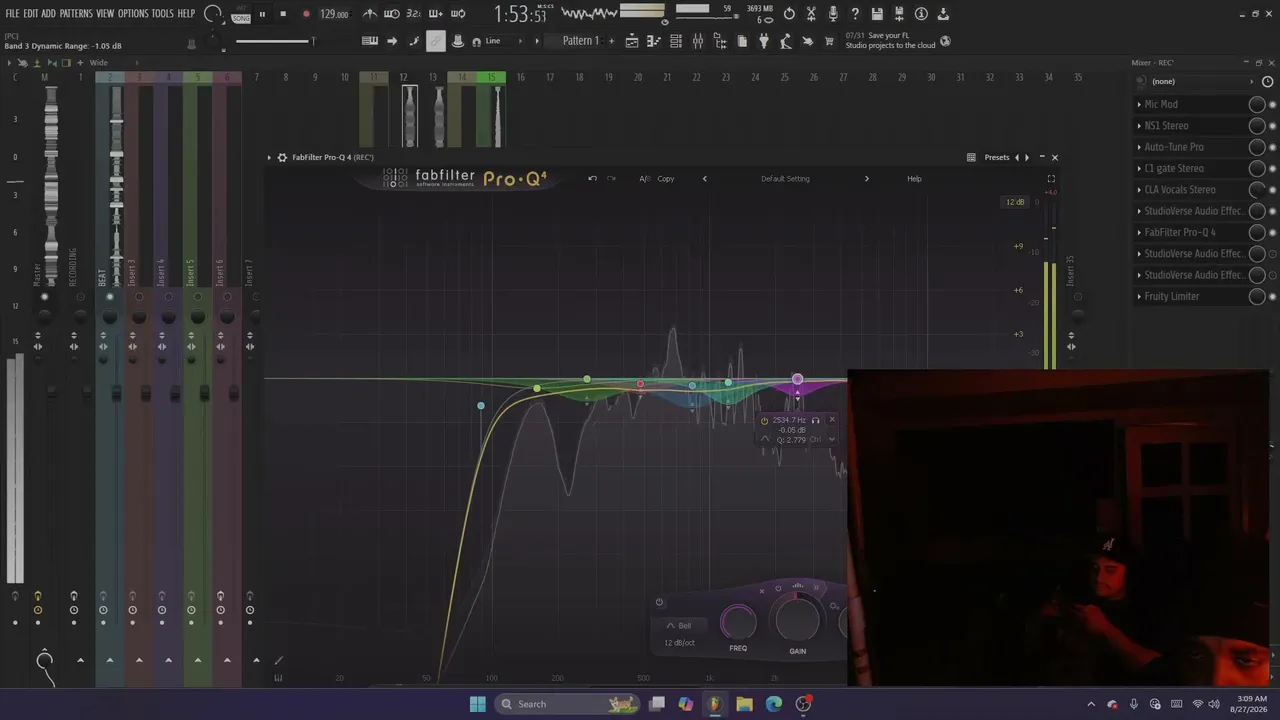Click the cut scissors icon
Screen dimensions: 1280x720
point(811,14)
